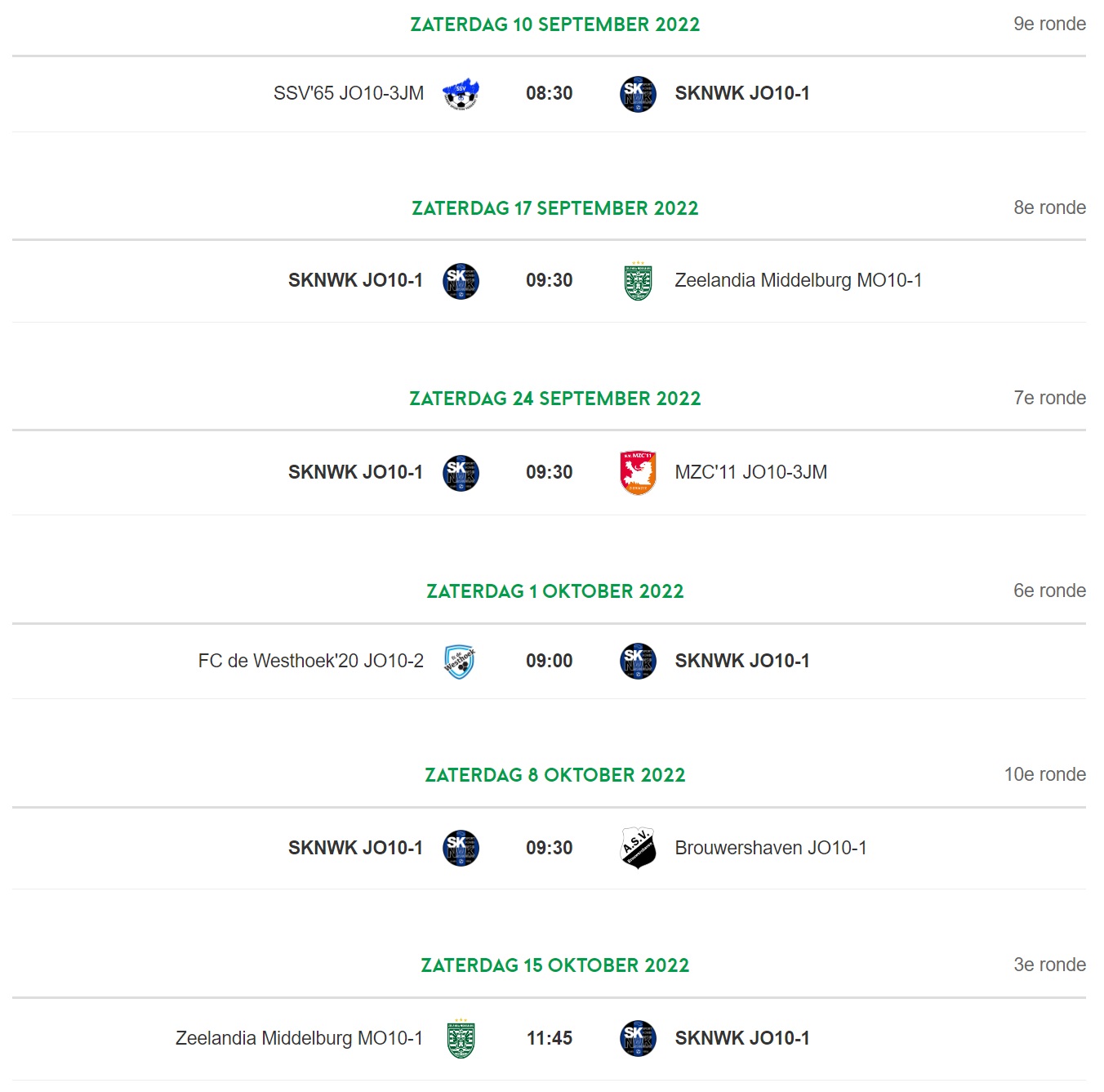The image size is (1104, 1092).
Task: Click the 11:45 match time
Action: 550,1038
